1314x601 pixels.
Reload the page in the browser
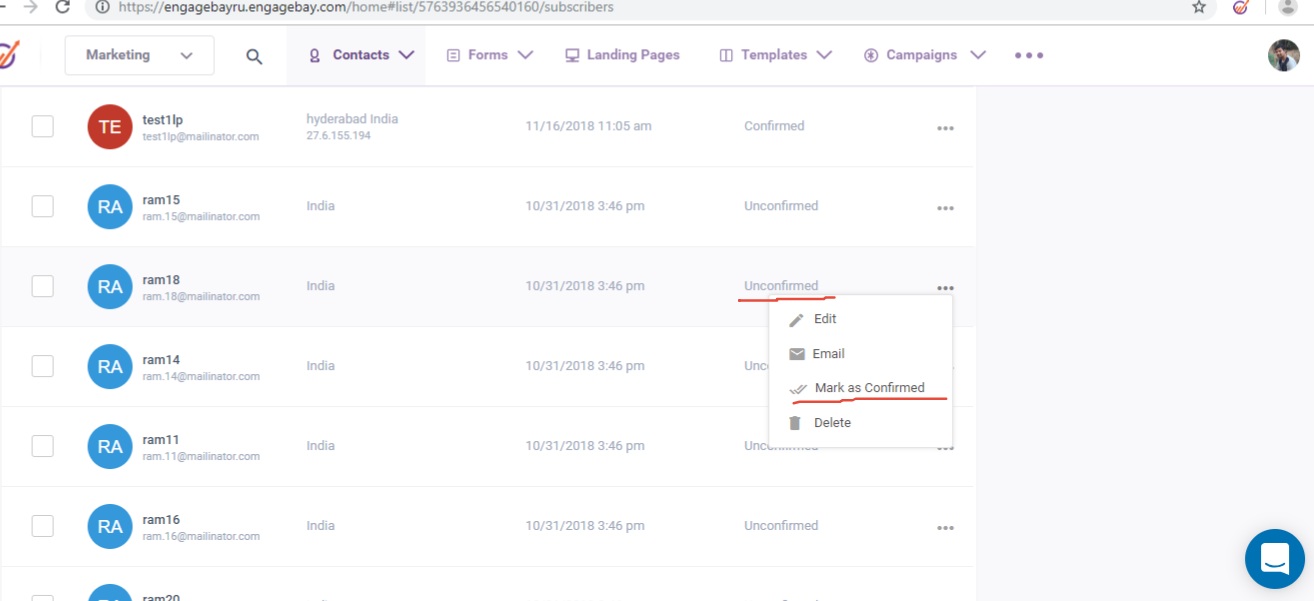63,7
